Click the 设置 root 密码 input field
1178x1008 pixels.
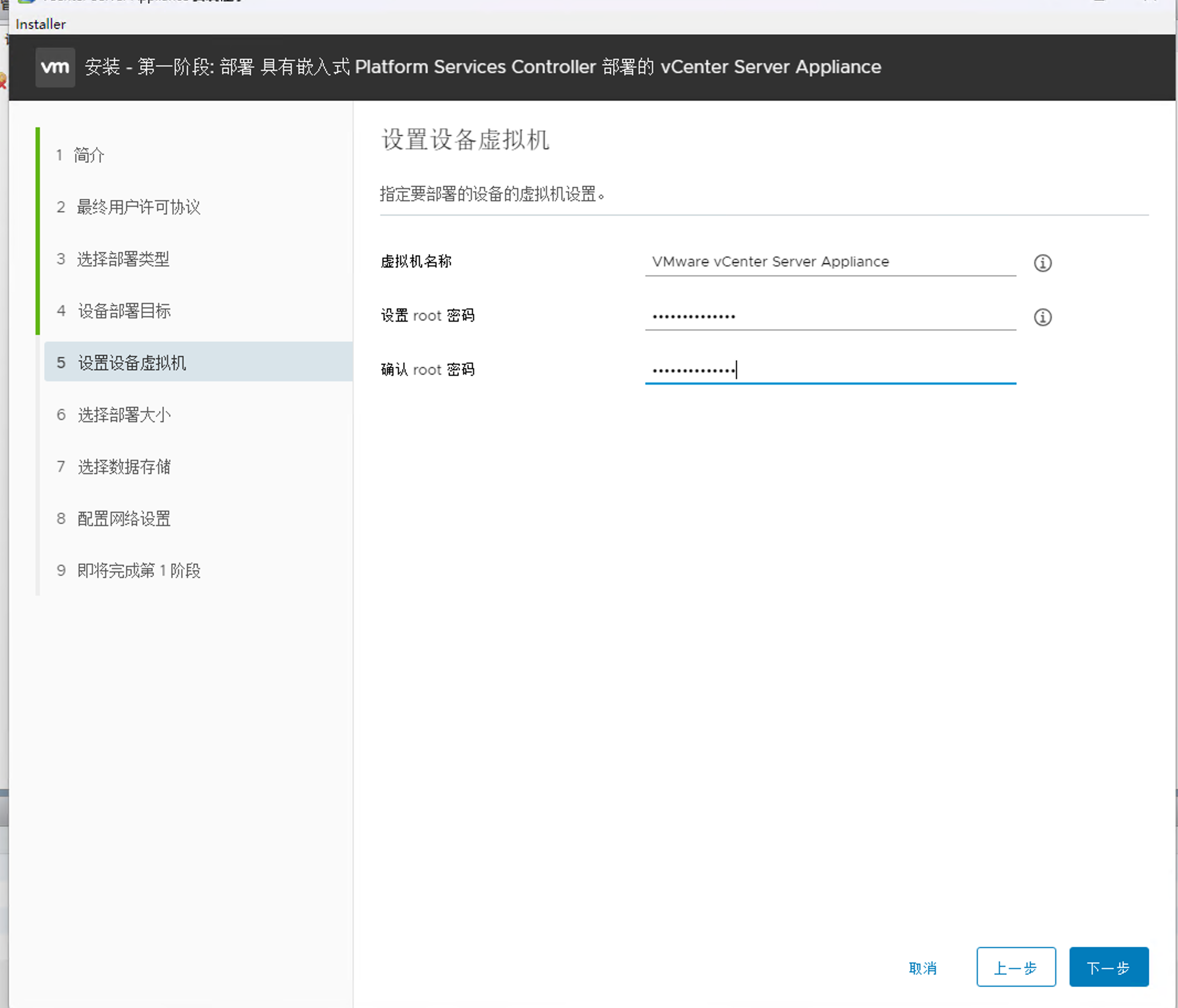pos(830,316)
